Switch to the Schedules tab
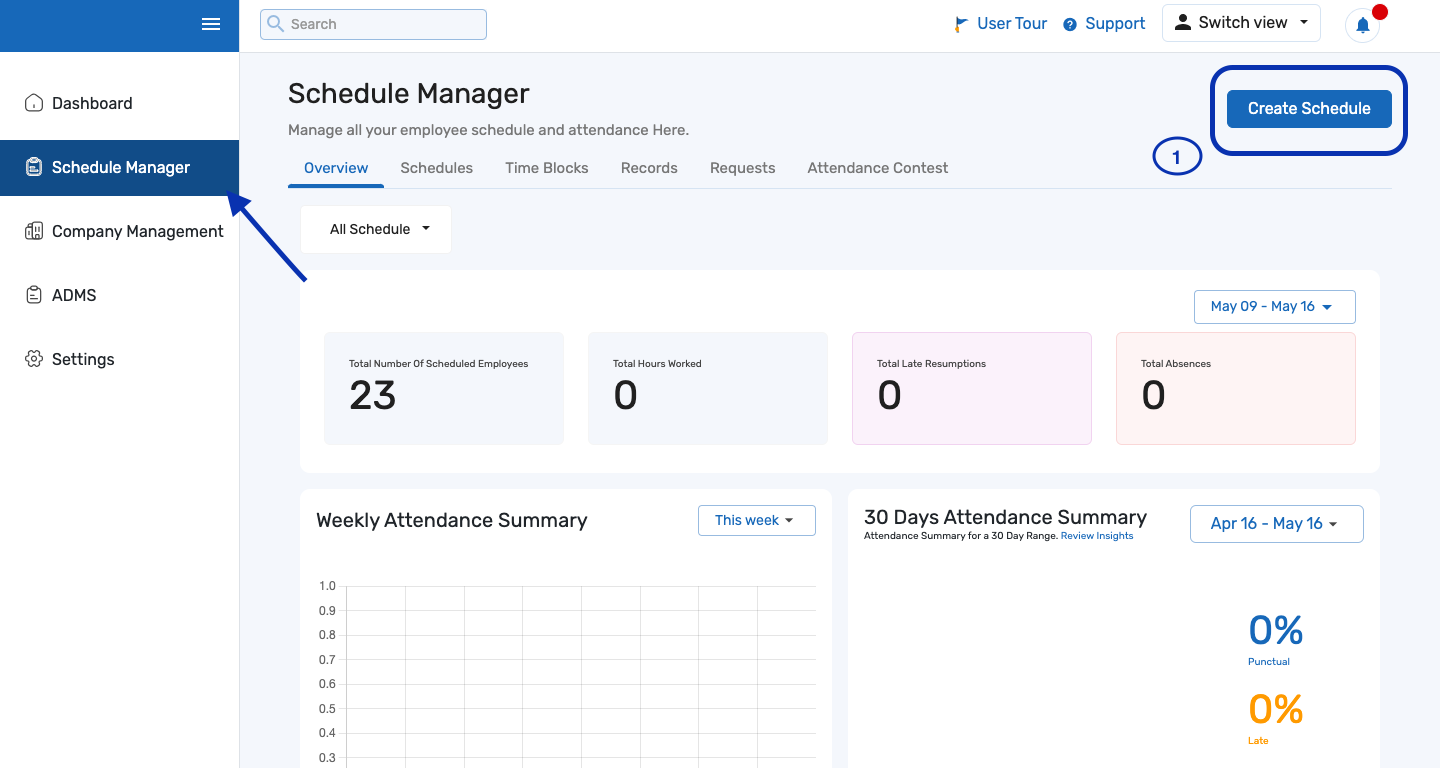Image resolution: width=1440 pixels, height=768 pixels. (436, 168)
